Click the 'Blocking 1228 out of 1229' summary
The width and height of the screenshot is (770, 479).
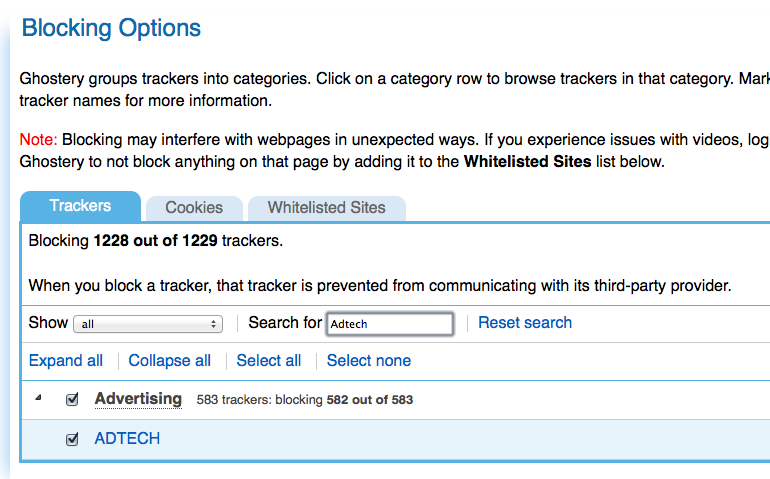point(157,241)
